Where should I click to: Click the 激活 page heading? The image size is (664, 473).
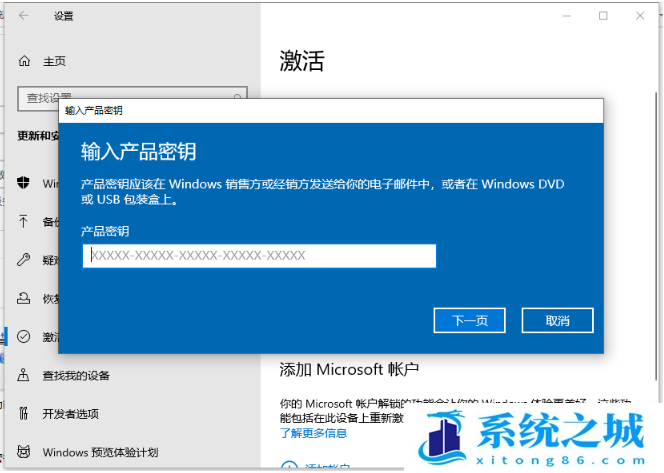click(302, 61)
